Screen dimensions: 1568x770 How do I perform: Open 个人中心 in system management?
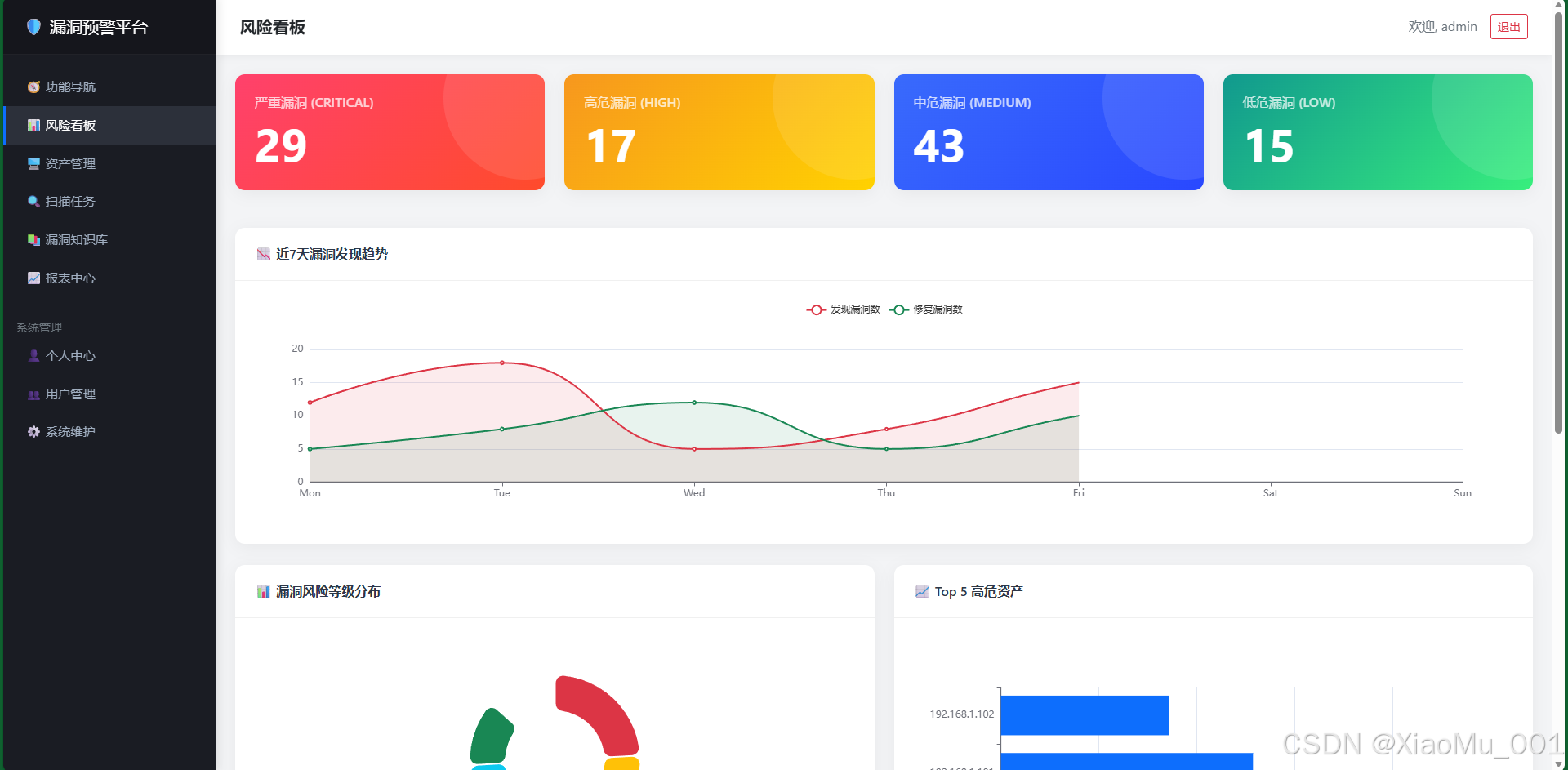click(109, 355)
